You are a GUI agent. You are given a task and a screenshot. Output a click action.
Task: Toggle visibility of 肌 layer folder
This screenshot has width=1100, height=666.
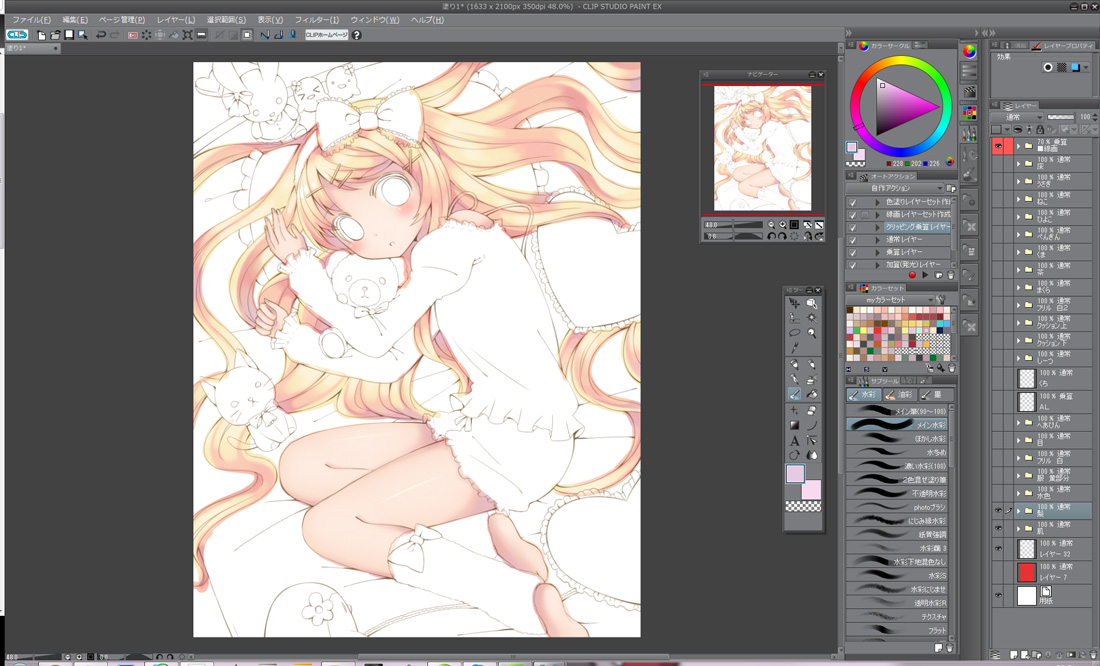click(998, 528)
